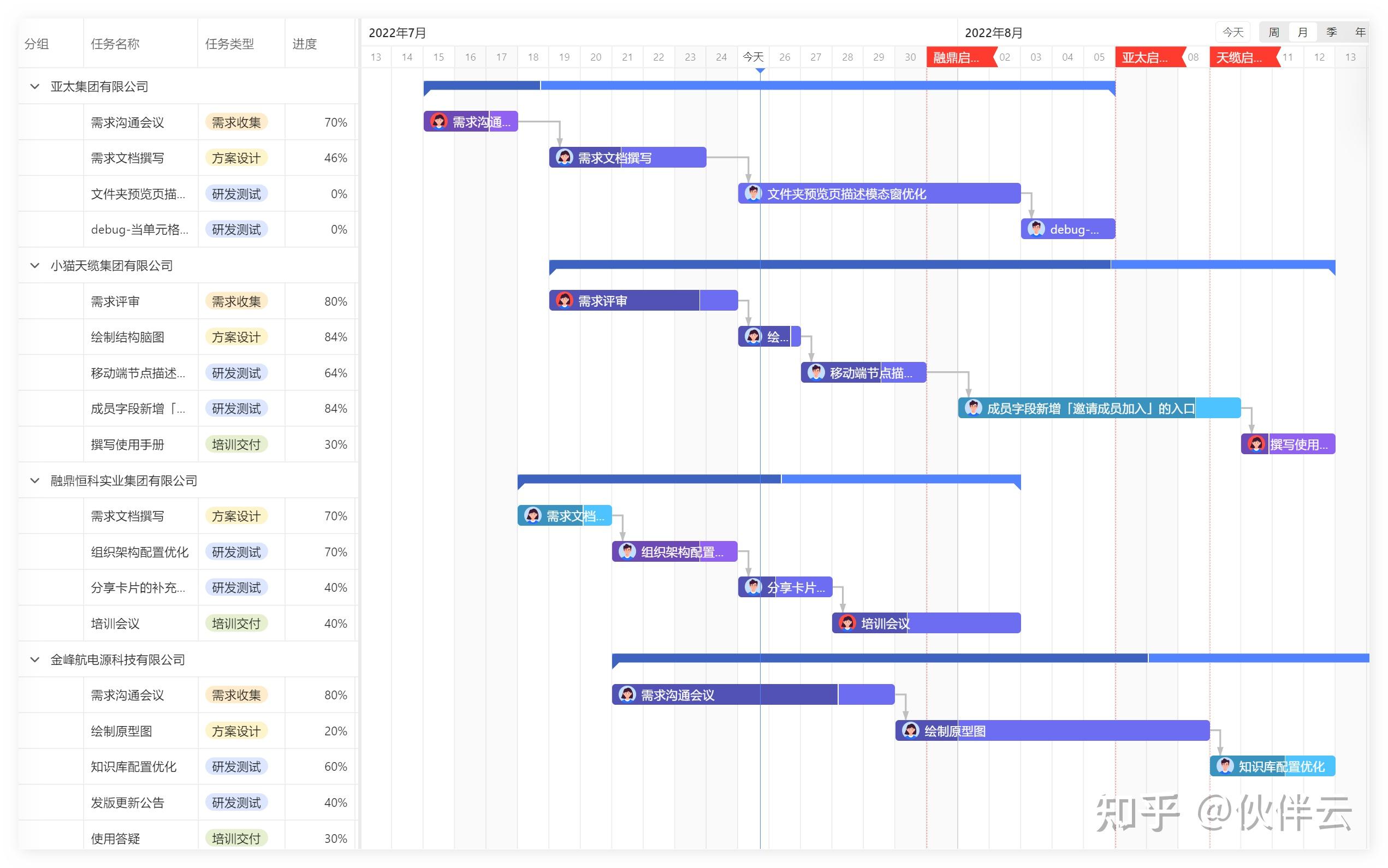This screenshot has height=868, width=1388.
Task: Click the 金峰航电源科技有限公司 summary progress bar
Action: (991, 658)
